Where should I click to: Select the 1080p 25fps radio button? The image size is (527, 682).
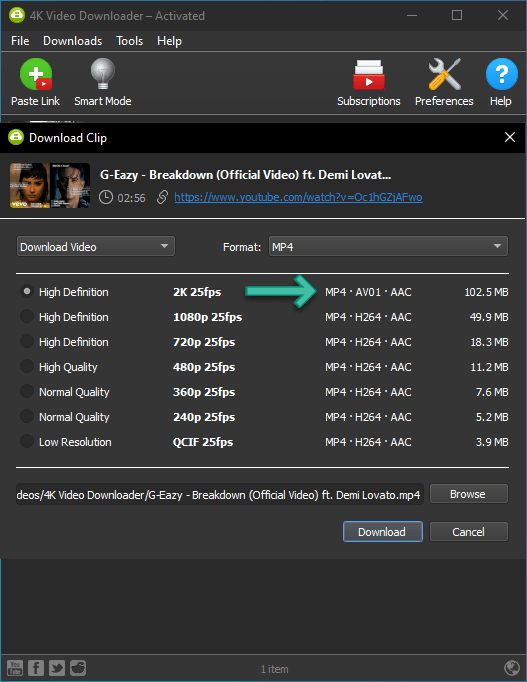click(27, 316)
